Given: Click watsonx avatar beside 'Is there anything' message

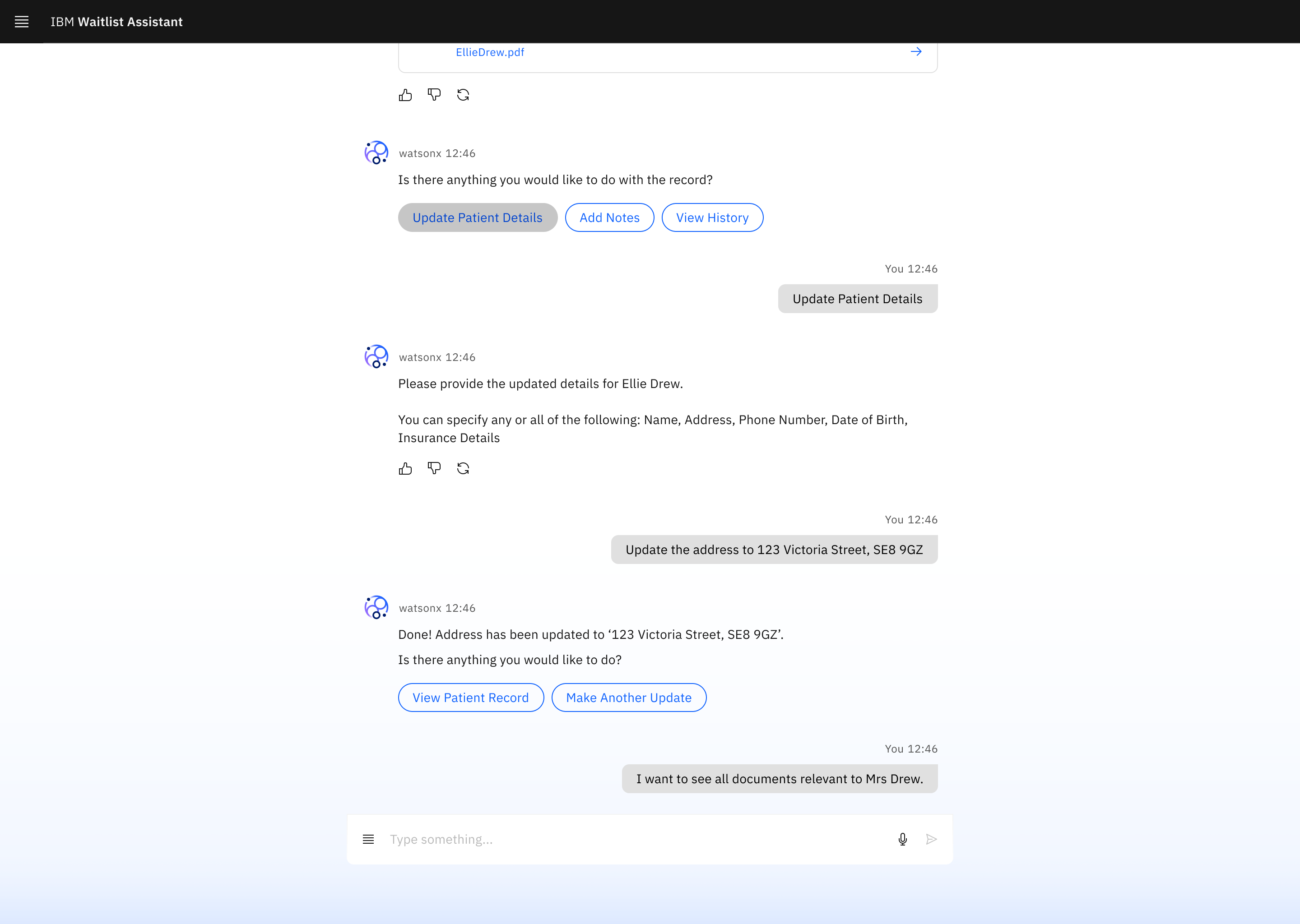Looking at the screenshot, I should 376,153.
